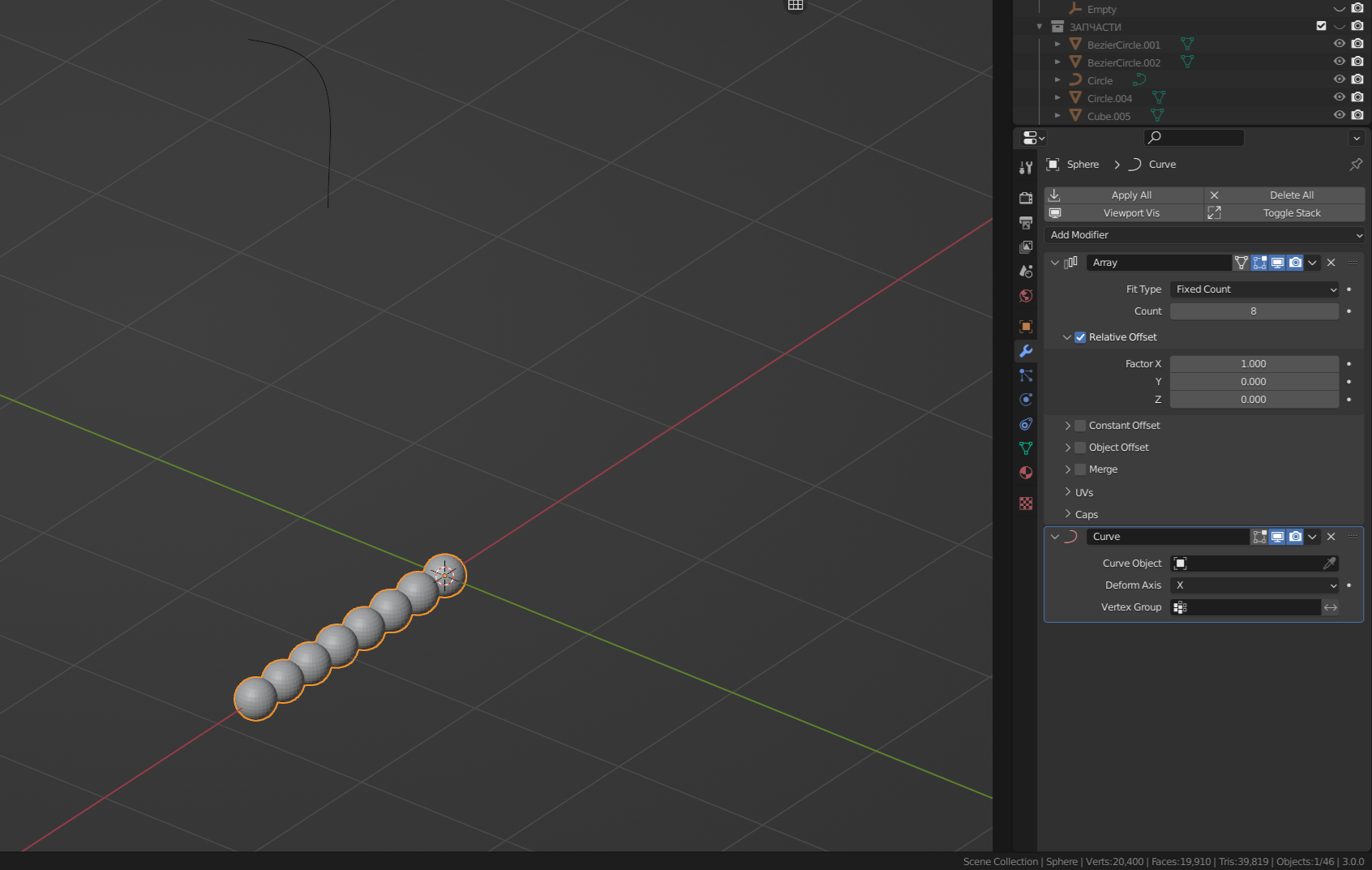1372x870 pixels.
Task: Click the Array modifier icon
Action: tap(1071, 263)
